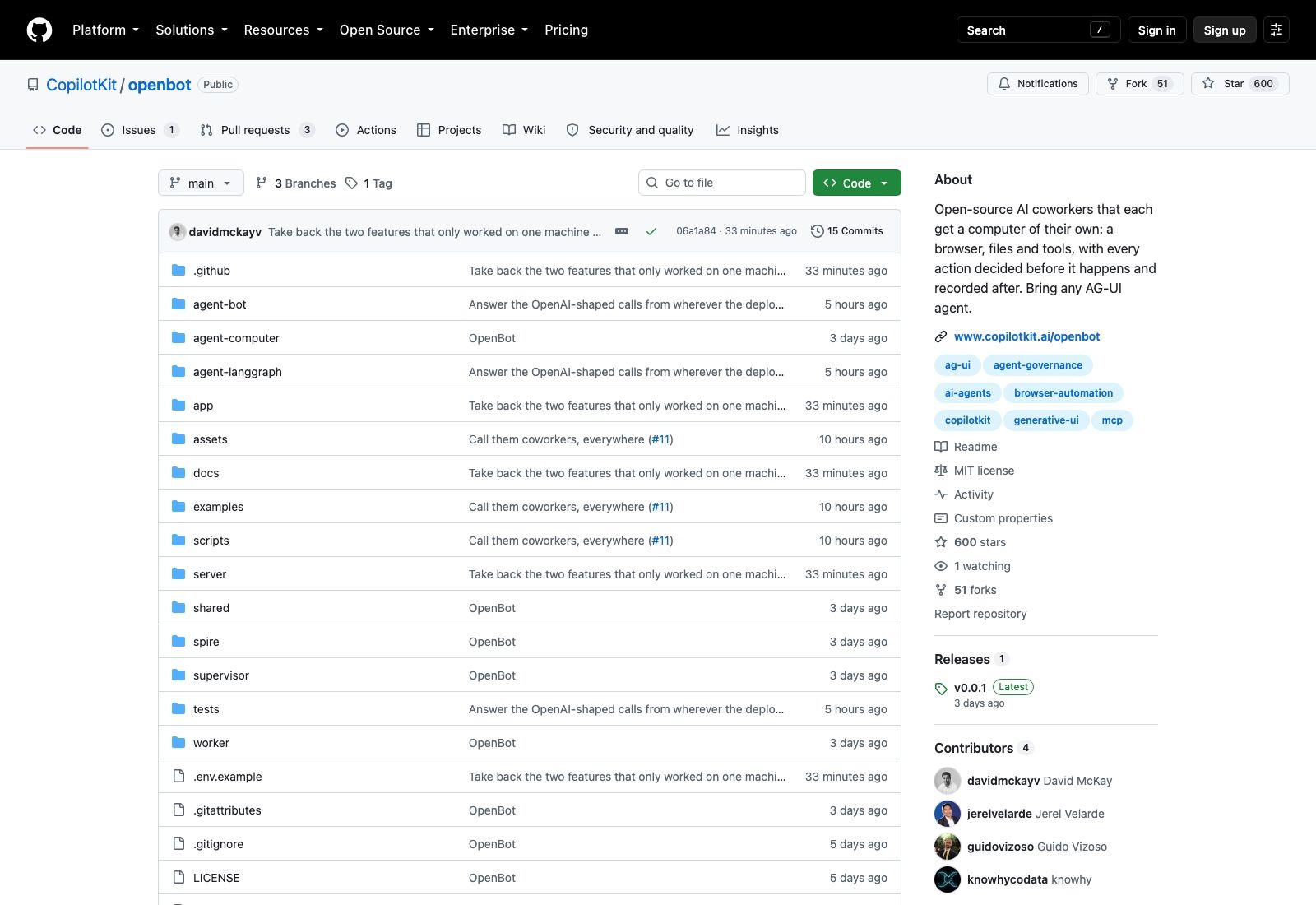This screenshot has height=905, width=1316.
Task: Open the .gitattributes file
Action: (x=227, y=810)
